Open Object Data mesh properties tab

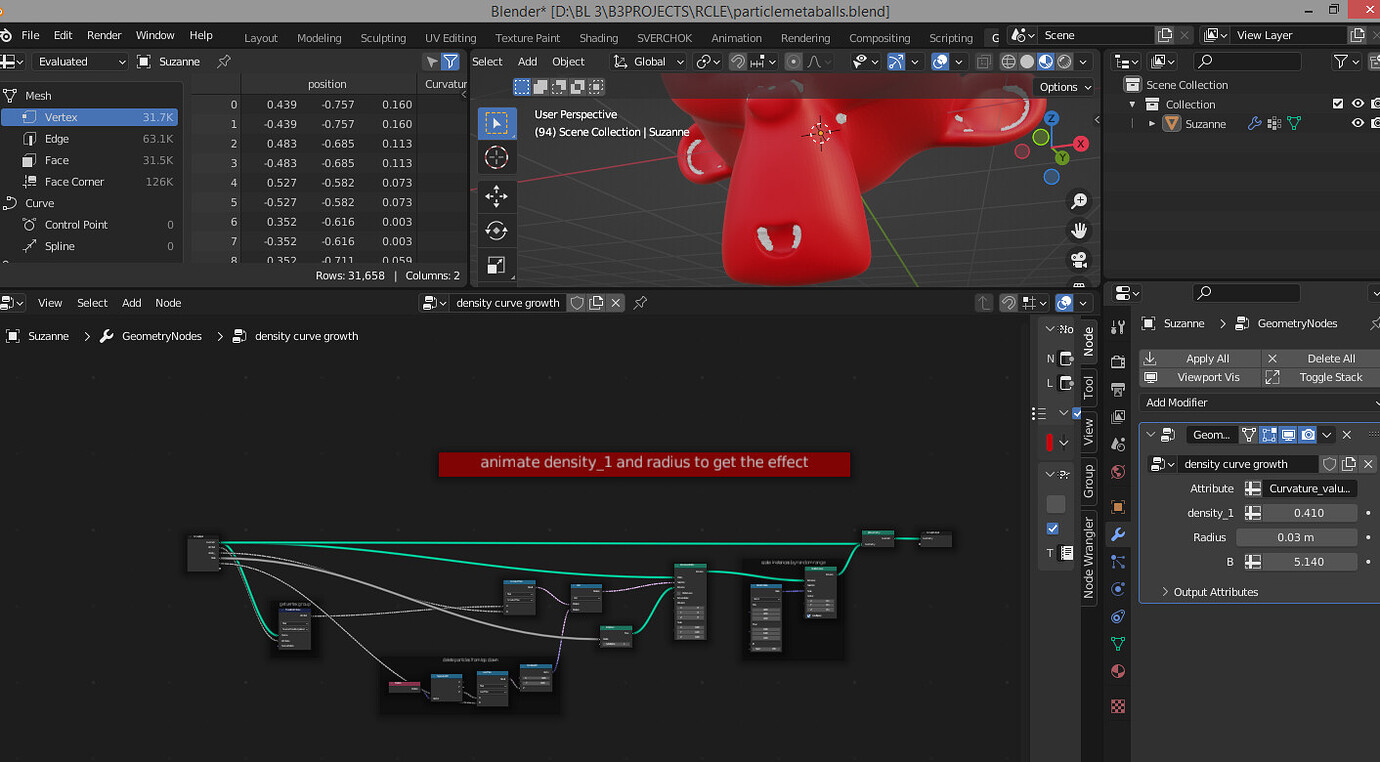tap(1118, 644)
